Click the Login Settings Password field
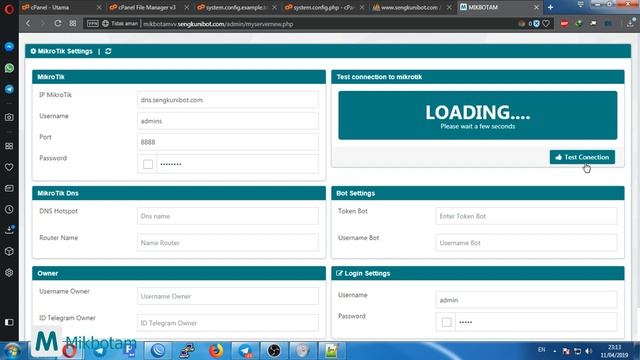 coord(536,322)
